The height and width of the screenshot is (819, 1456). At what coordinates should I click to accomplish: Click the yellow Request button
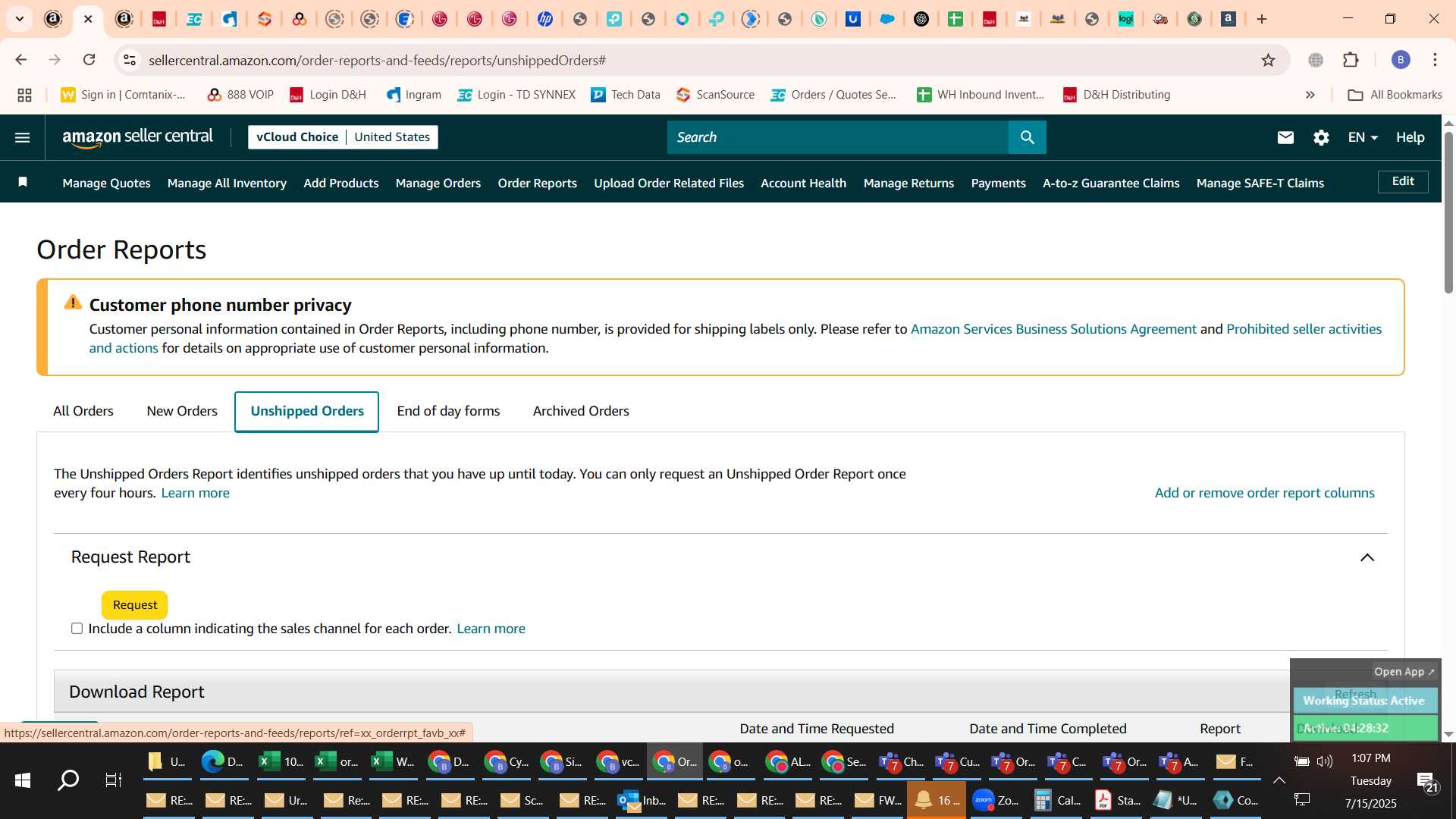(x=135, y=604)
